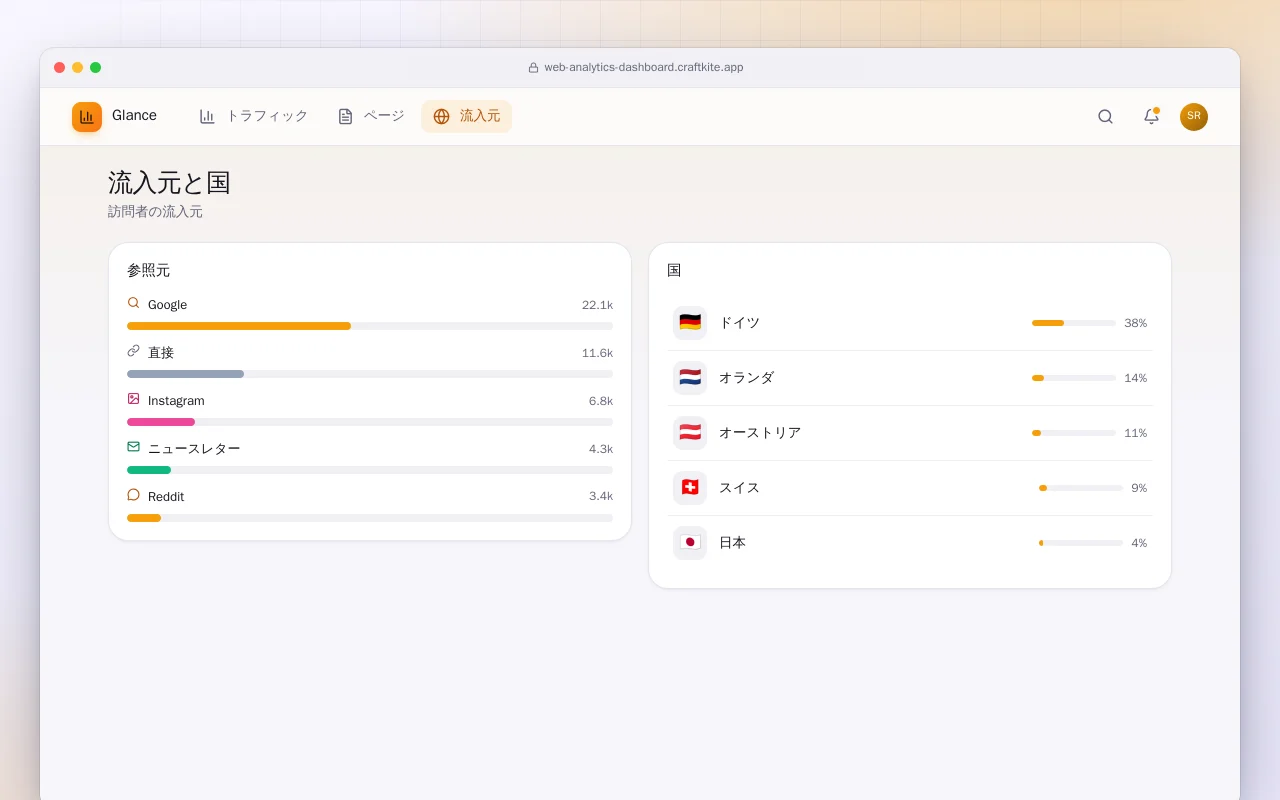The height and width of the screenshot is (800, 1280).
Task: Click the オランダ percentage bar
Action: [1074, 378]
